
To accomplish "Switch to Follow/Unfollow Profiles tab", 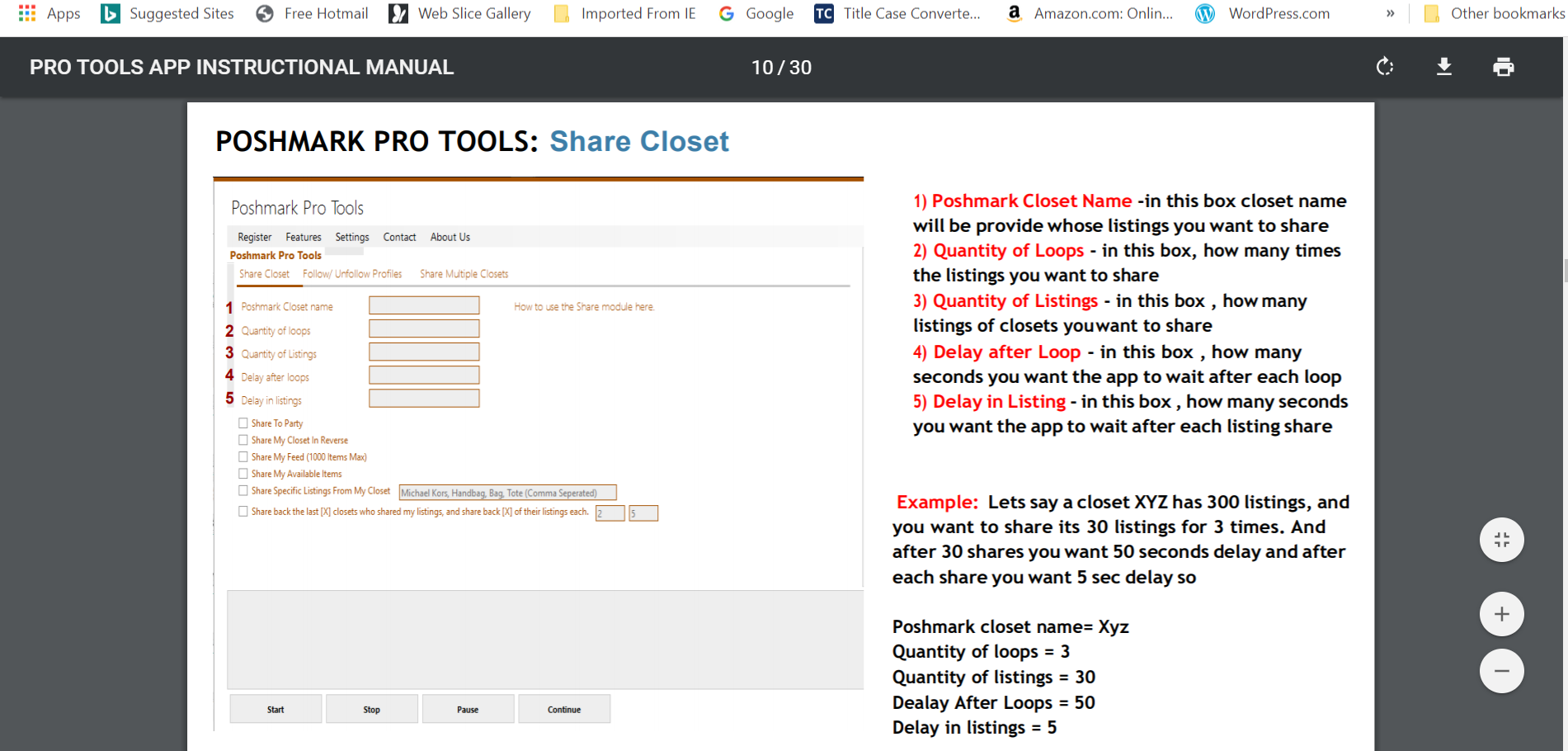I will [352, 274].
